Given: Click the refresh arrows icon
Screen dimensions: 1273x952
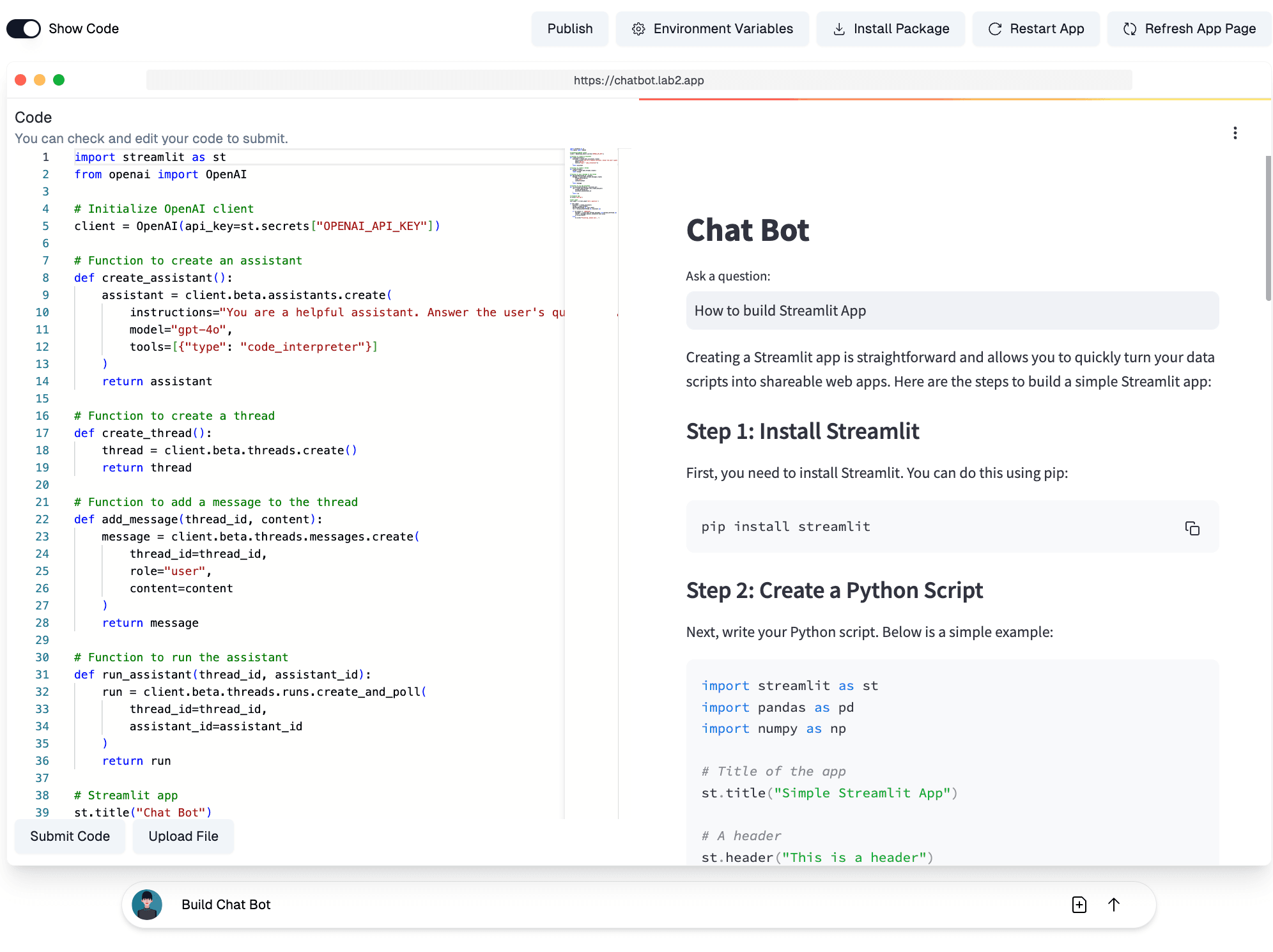Looking at the screenshot, I should (1130, 29).
